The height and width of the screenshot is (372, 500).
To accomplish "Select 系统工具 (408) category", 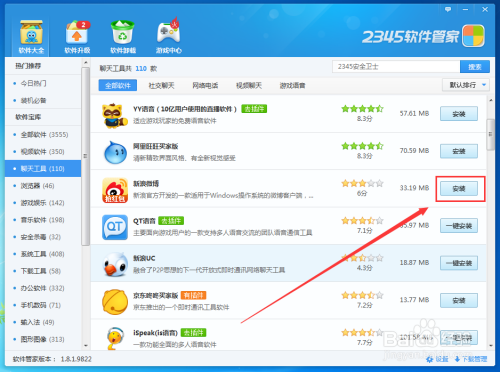I will (43, 254).
